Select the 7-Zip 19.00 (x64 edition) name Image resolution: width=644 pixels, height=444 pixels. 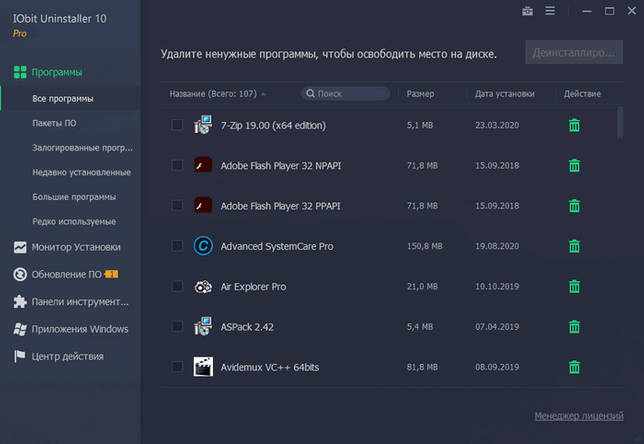click(x=273, y=125)
